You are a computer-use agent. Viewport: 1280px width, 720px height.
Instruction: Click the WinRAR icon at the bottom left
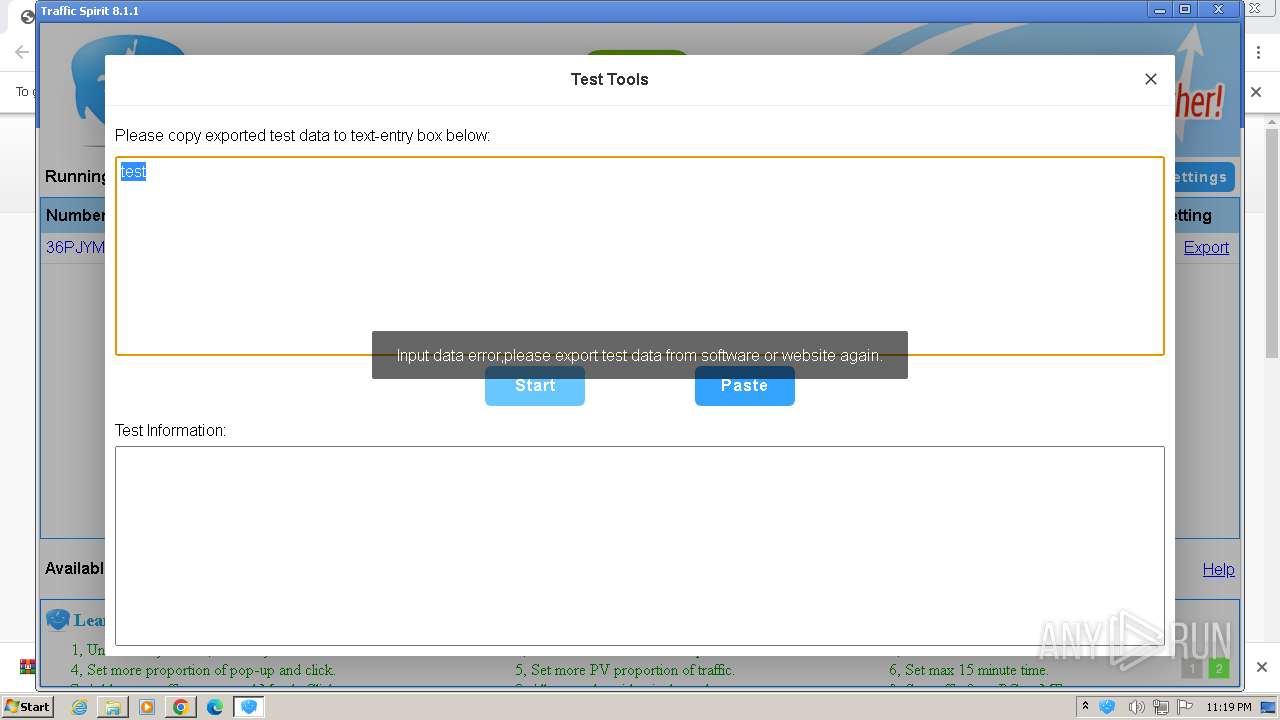point(27,666)
